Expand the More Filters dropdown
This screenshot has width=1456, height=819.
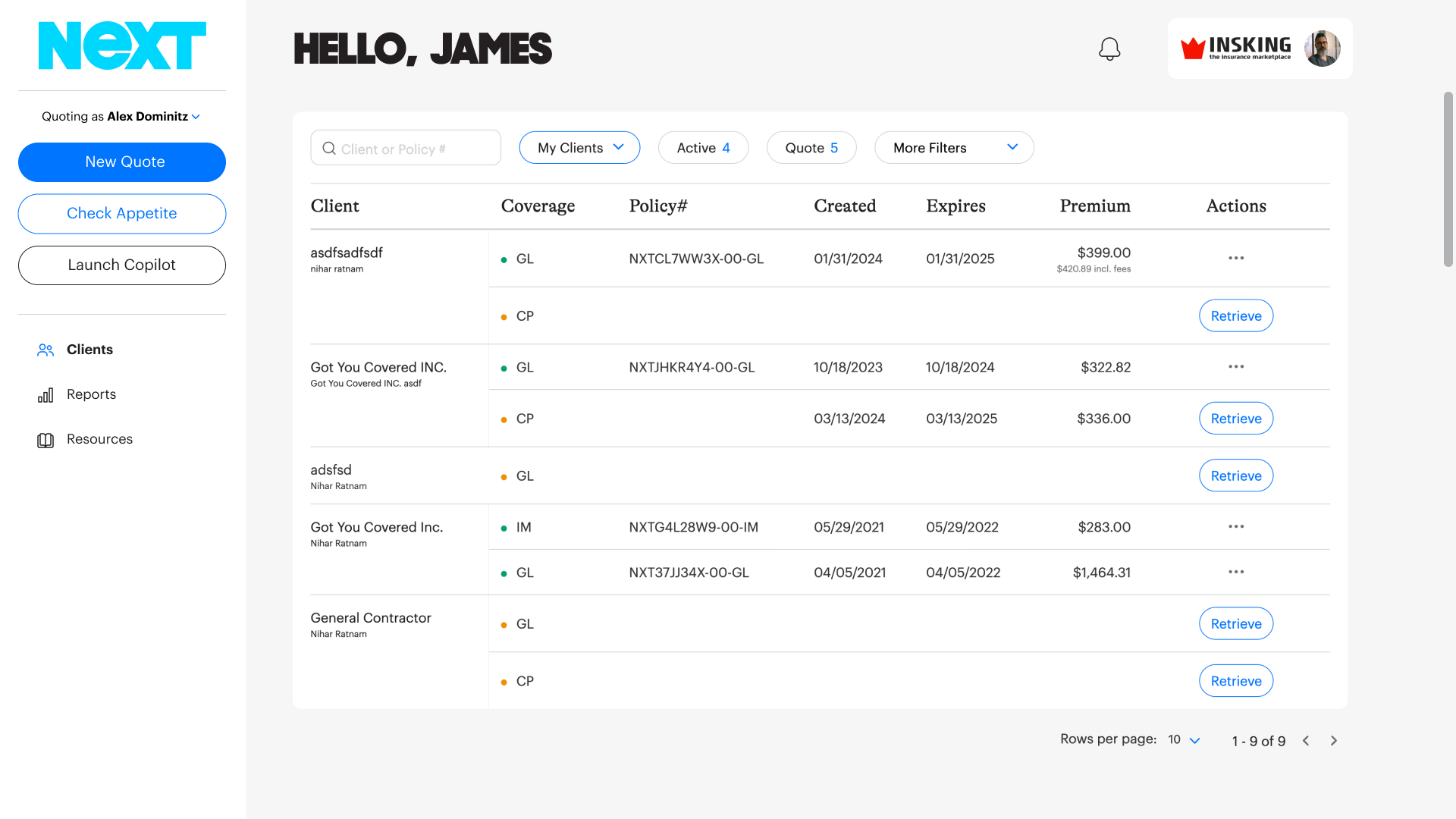(x=954, y=148)
